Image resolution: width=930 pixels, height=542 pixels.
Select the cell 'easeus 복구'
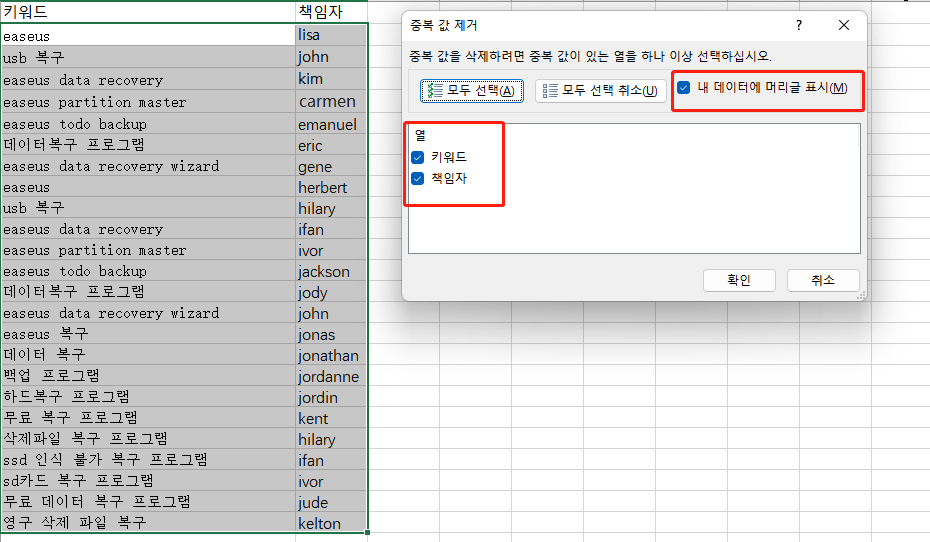148,334
